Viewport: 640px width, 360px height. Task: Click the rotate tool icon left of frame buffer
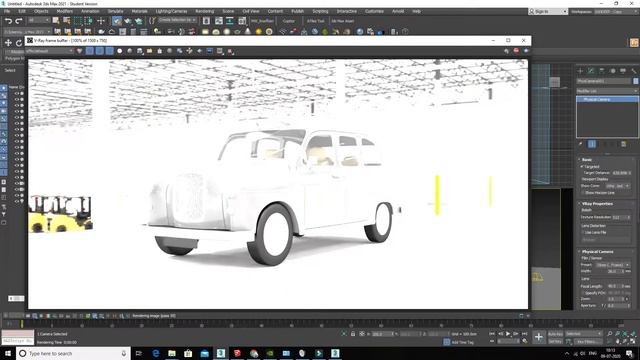(19, 42)
